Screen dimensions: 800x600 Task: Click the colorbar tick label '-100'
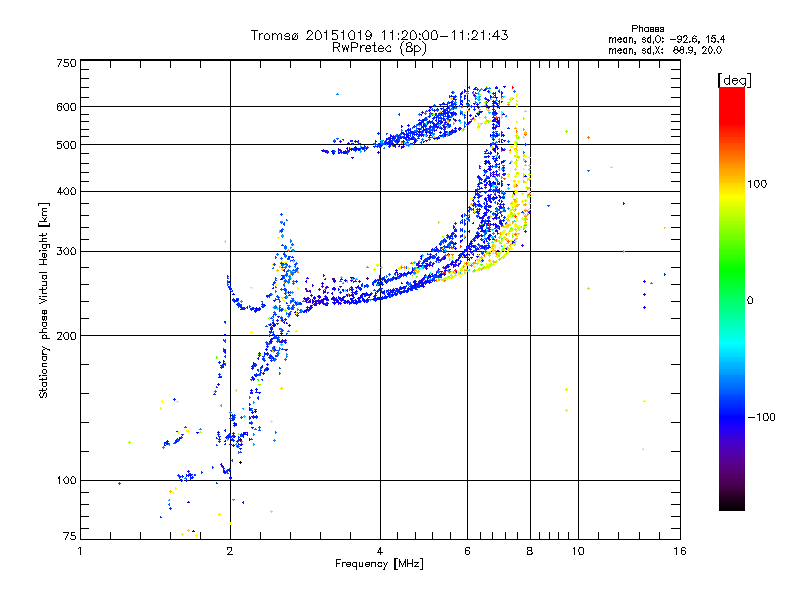[x=761, y=417]
